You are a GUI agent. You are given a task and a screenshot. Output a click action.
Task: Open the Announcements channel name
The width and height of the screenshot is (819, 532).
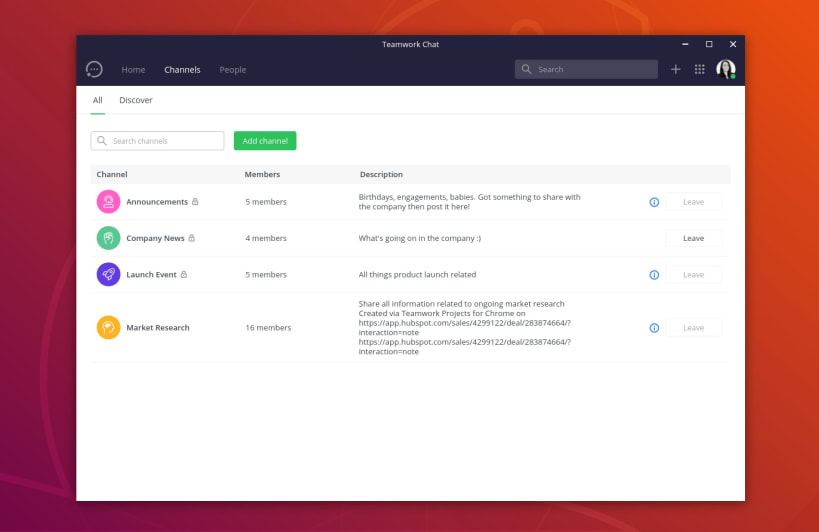157,202
